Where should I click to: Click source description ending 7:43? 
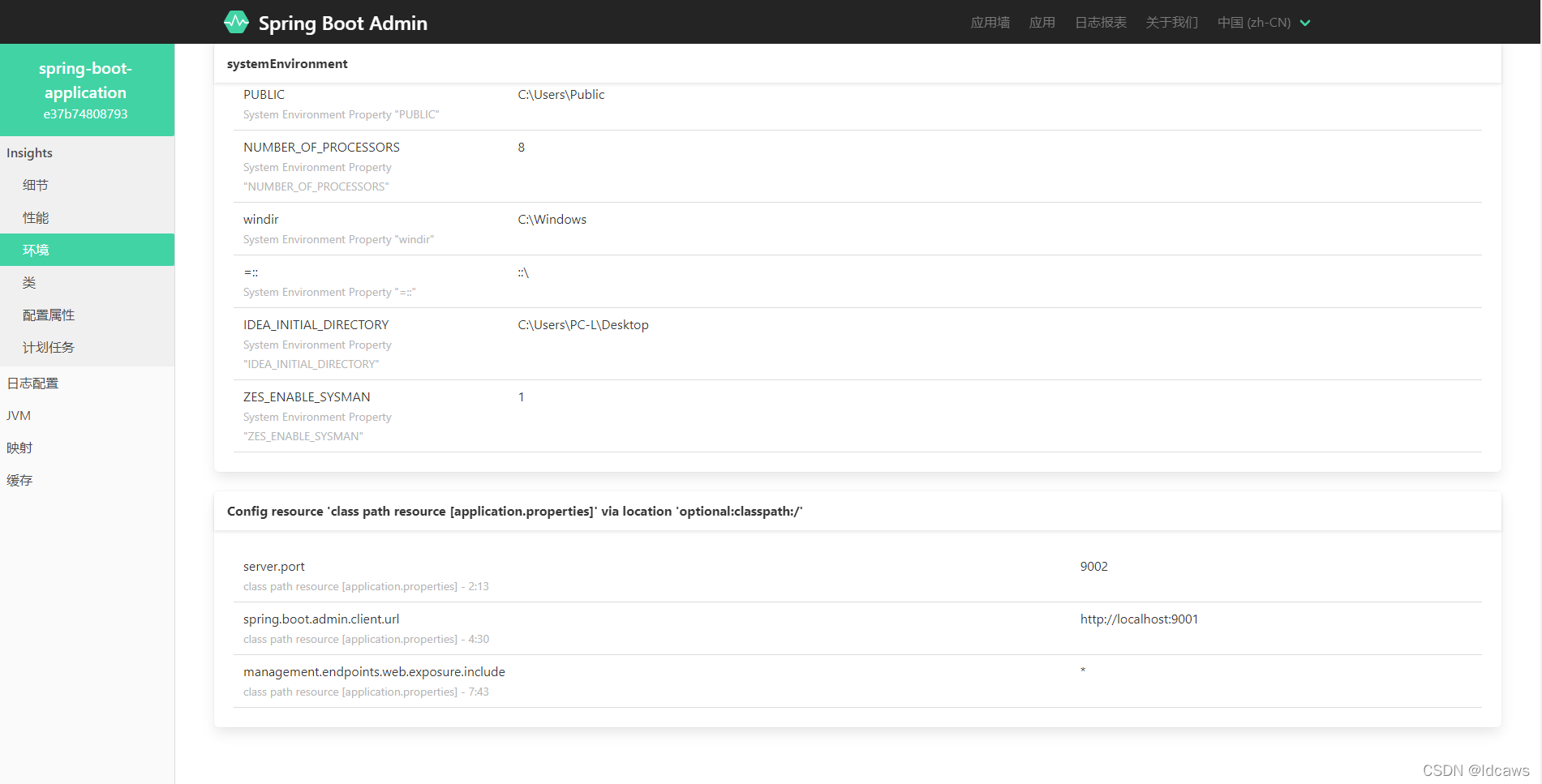coord(366,692)
